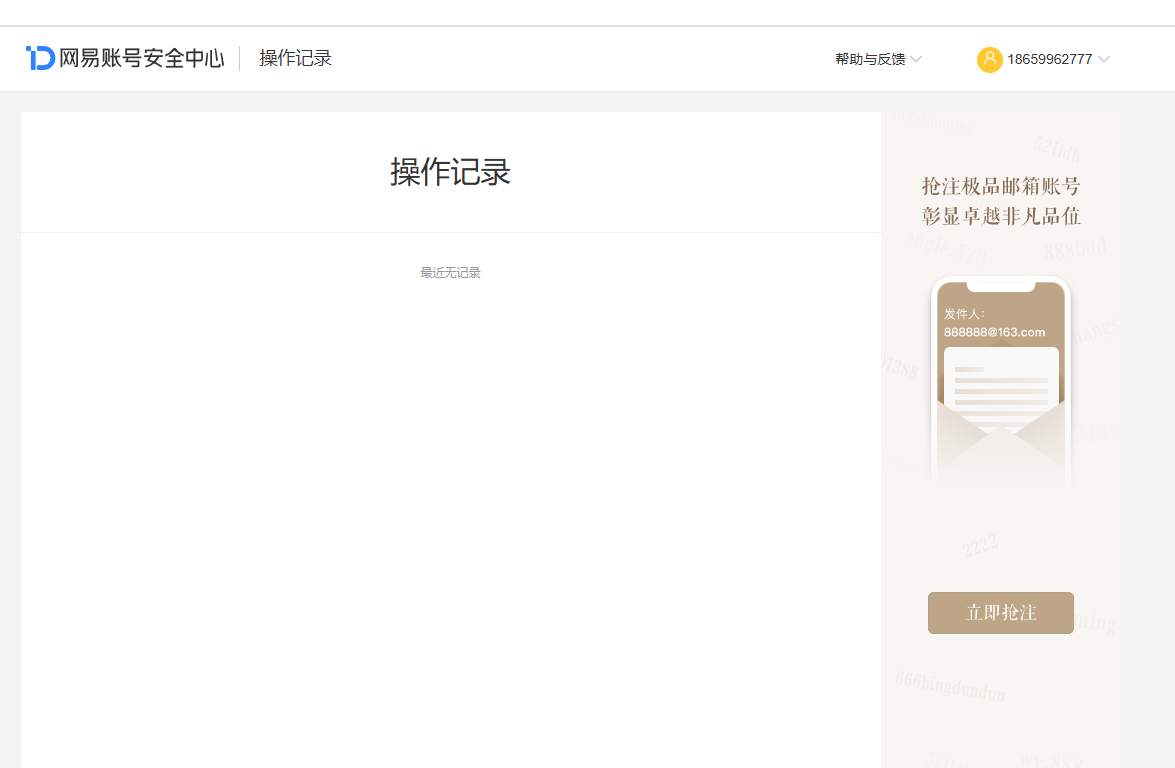Click the 彰显卓越非凡品位 ad text
Image resolution: width=1175 pixels, height=768 pixels.
[1000, 216]
